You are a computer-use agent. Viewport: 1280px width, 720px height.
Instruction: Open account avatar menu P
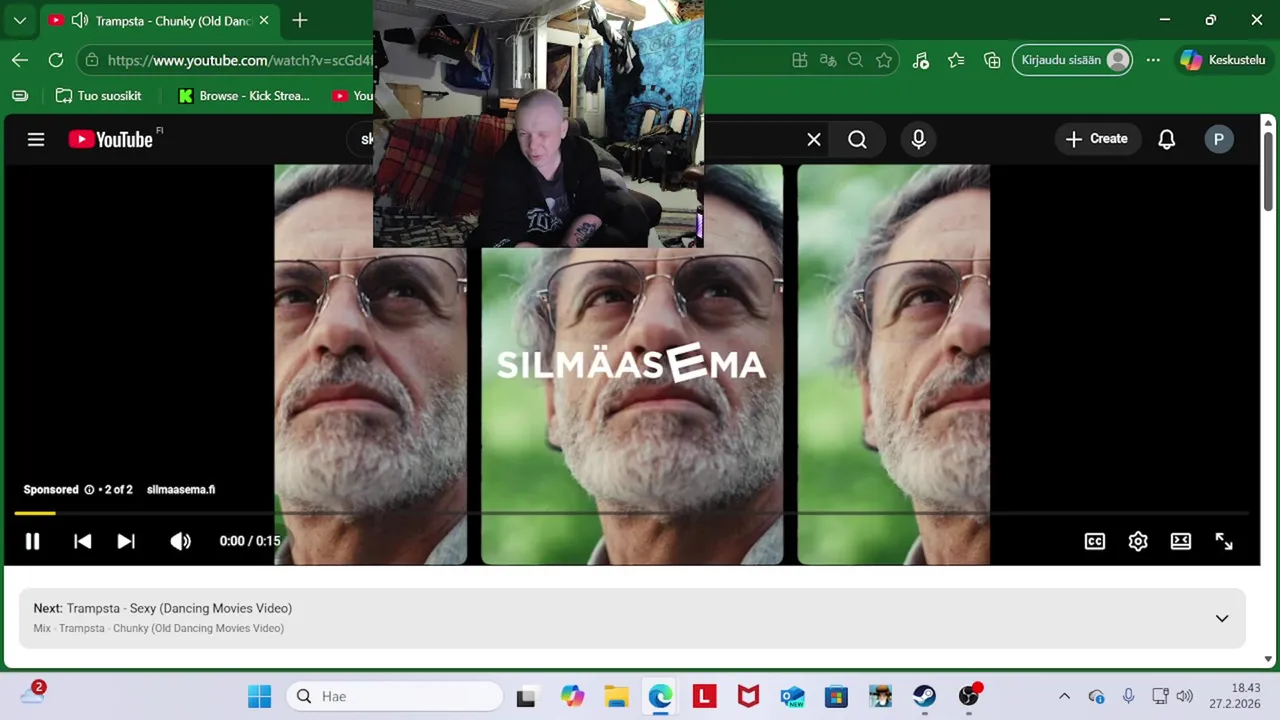[1218, 139]
